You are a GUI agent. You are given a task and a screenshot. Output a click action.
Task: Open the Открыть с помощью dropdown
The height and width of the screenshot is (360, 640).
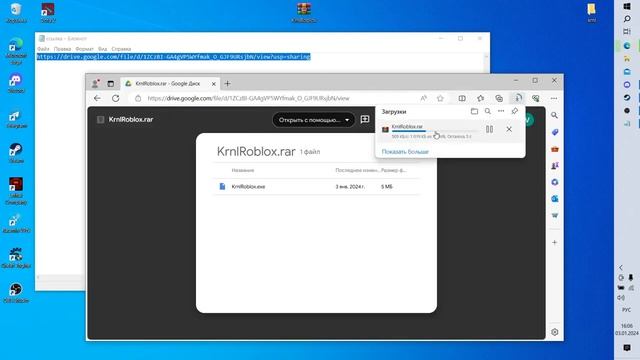(313, 120)
